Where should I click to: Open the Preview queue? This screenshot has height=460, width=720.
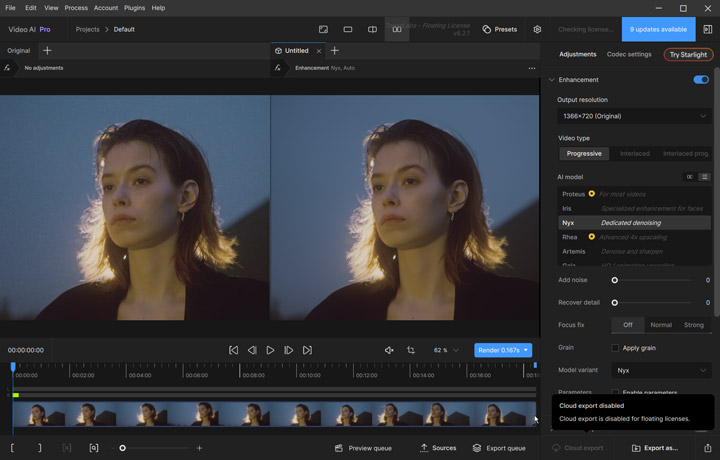tap(363, 448)
